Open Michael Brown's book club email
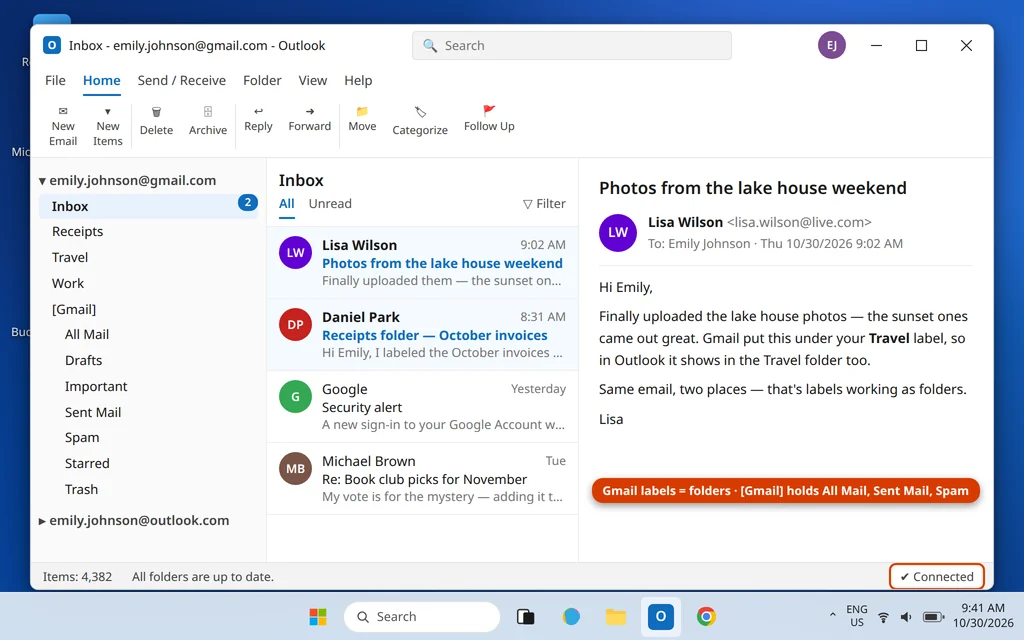 tap(423, 478)
